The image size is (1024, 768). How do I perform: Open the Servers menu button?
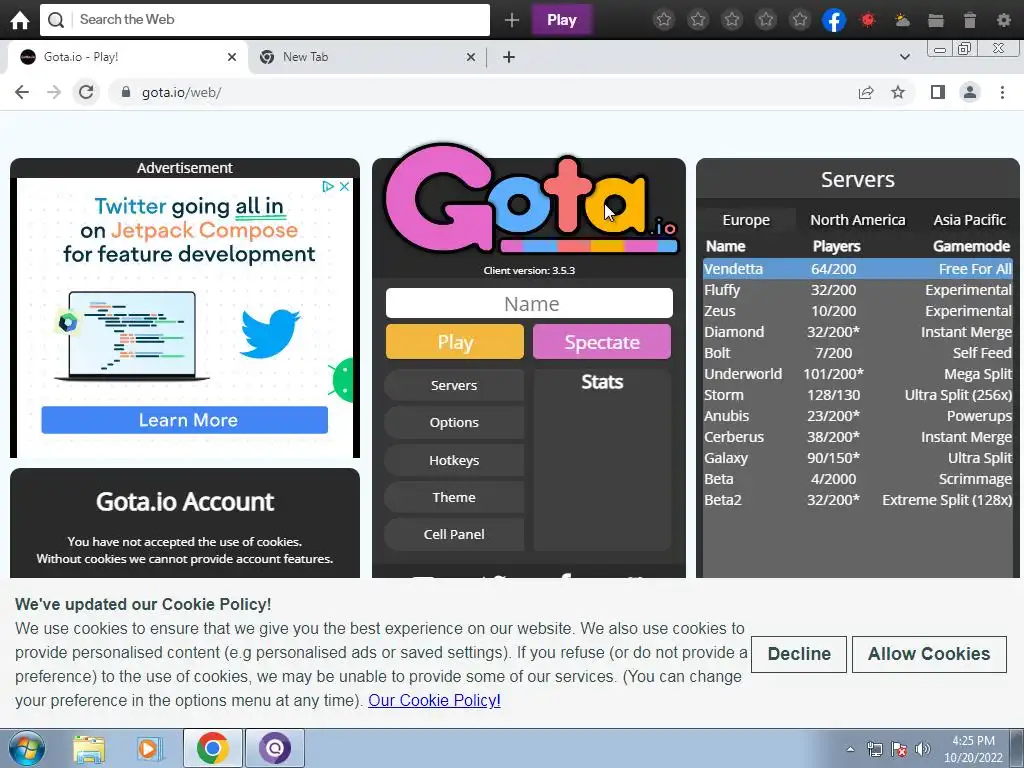click(454, 385)
